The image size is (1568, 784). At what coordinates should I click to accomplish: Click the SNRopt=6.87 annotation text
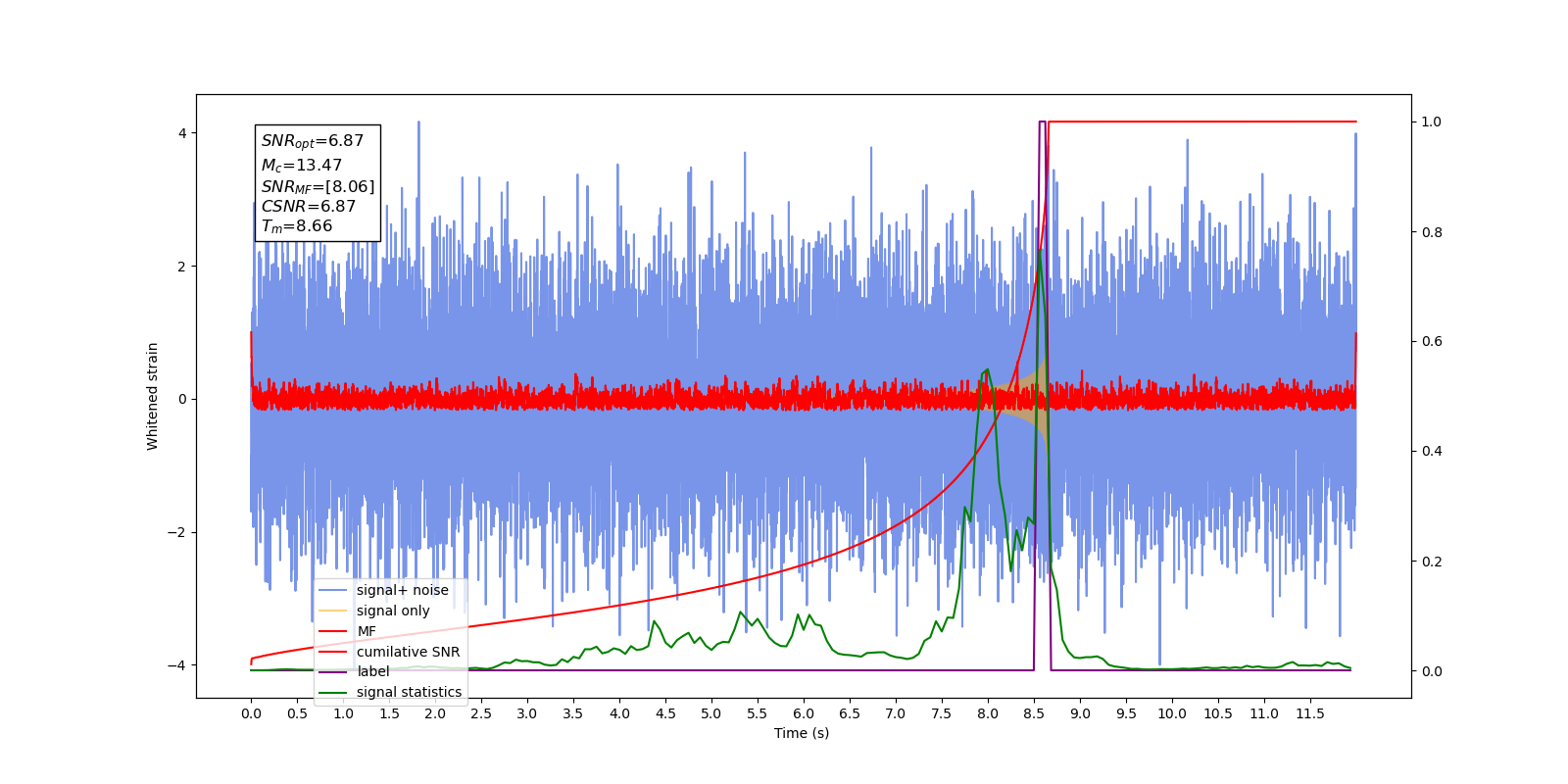313,141
